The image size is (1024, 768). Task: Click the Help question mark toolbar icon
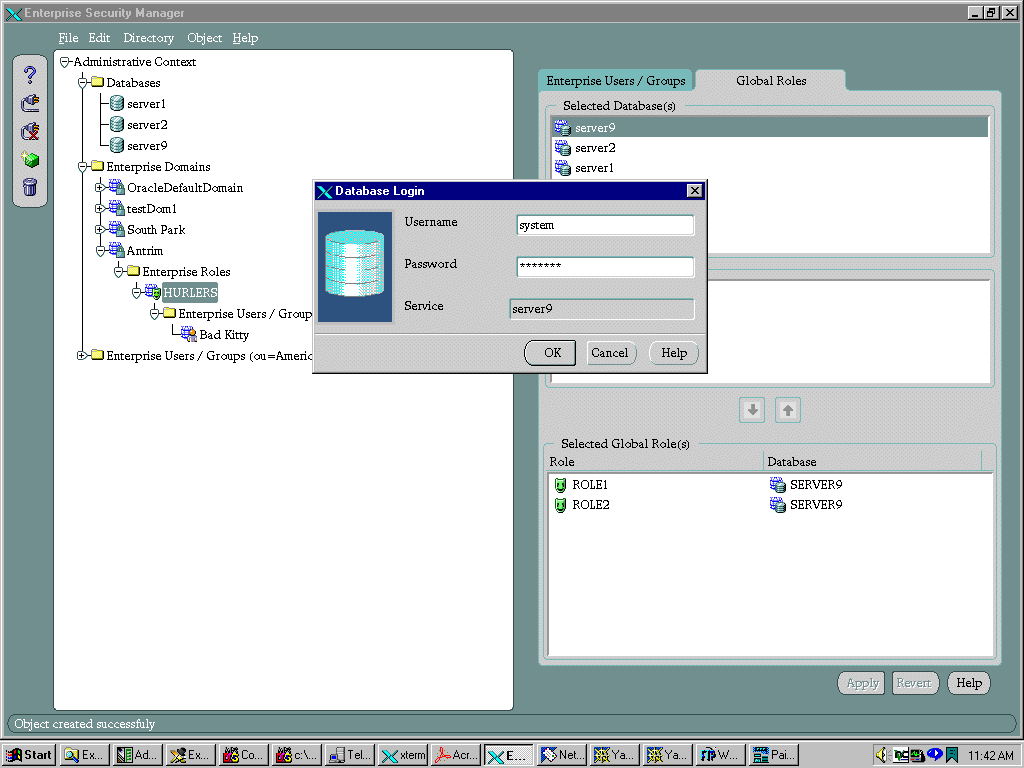click(30, 75)
